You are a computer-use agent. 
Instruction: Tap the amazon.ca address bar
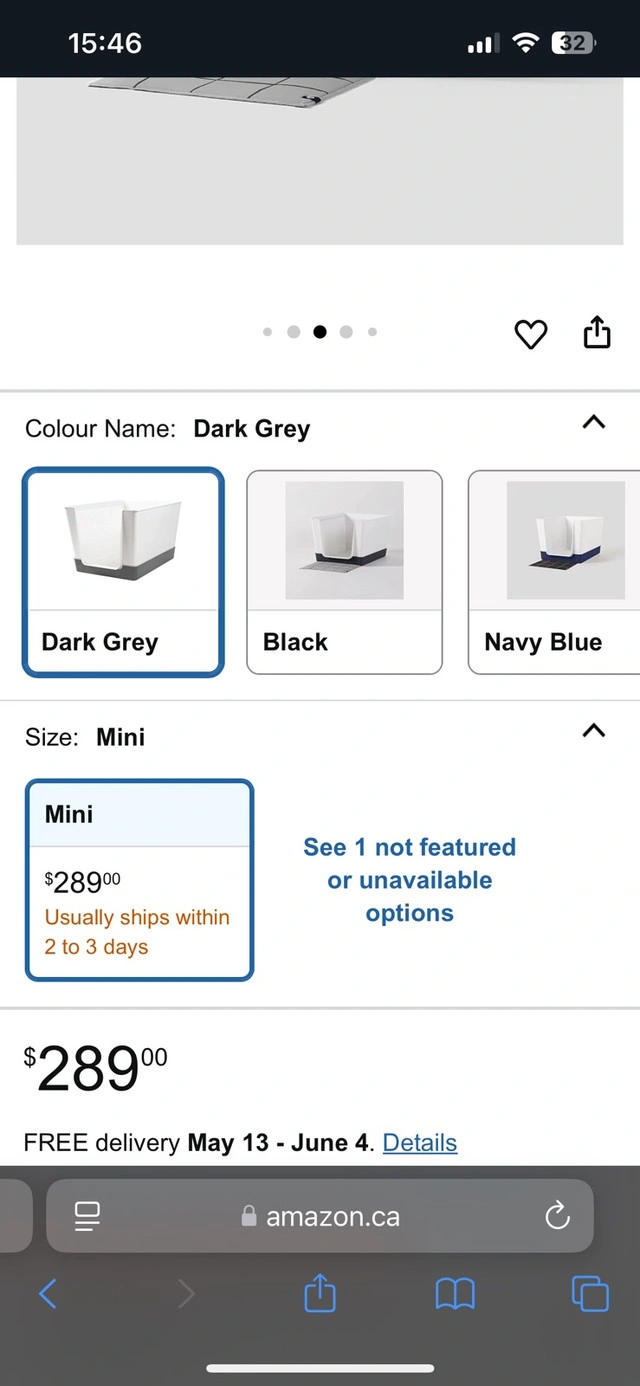pyautogui.click(x=320, y=1216)
